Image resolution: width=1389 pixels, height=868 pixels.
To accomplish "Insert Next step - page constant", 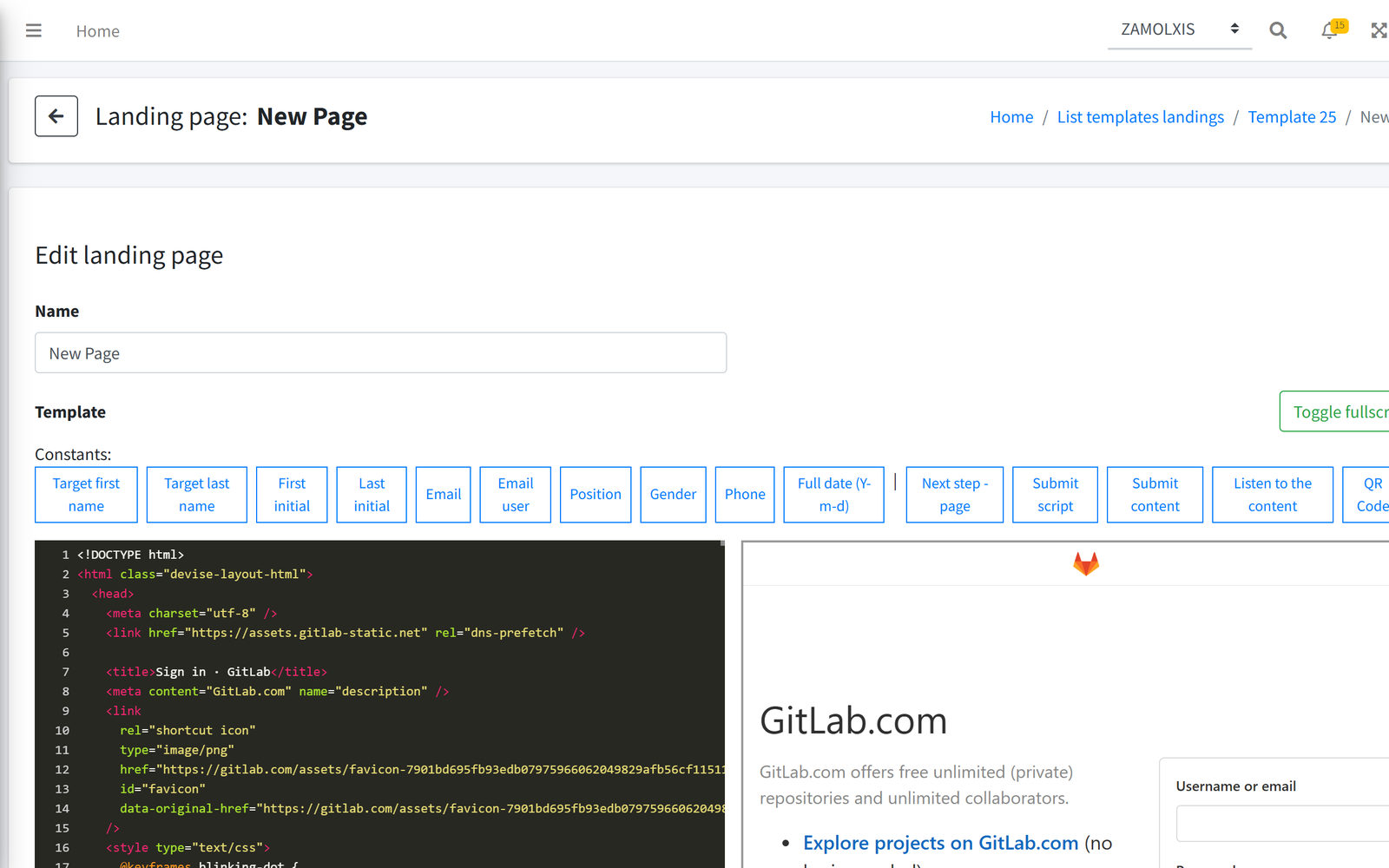I will (955, 495).
